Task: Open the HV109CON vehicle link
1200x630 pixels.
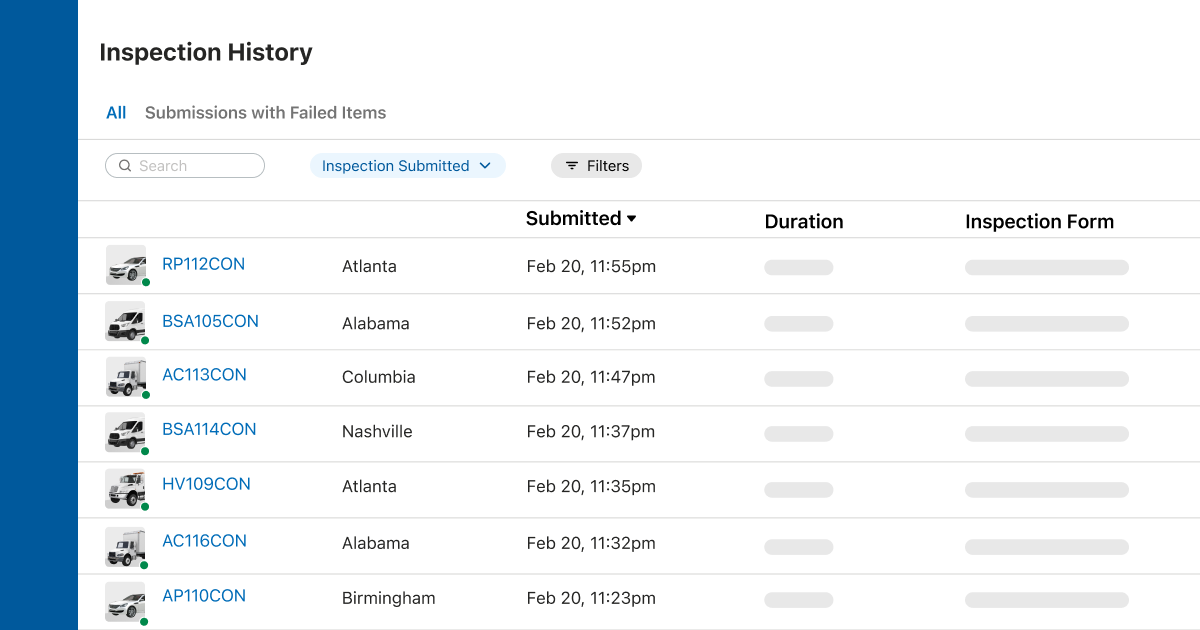Action: coord(206,484)
